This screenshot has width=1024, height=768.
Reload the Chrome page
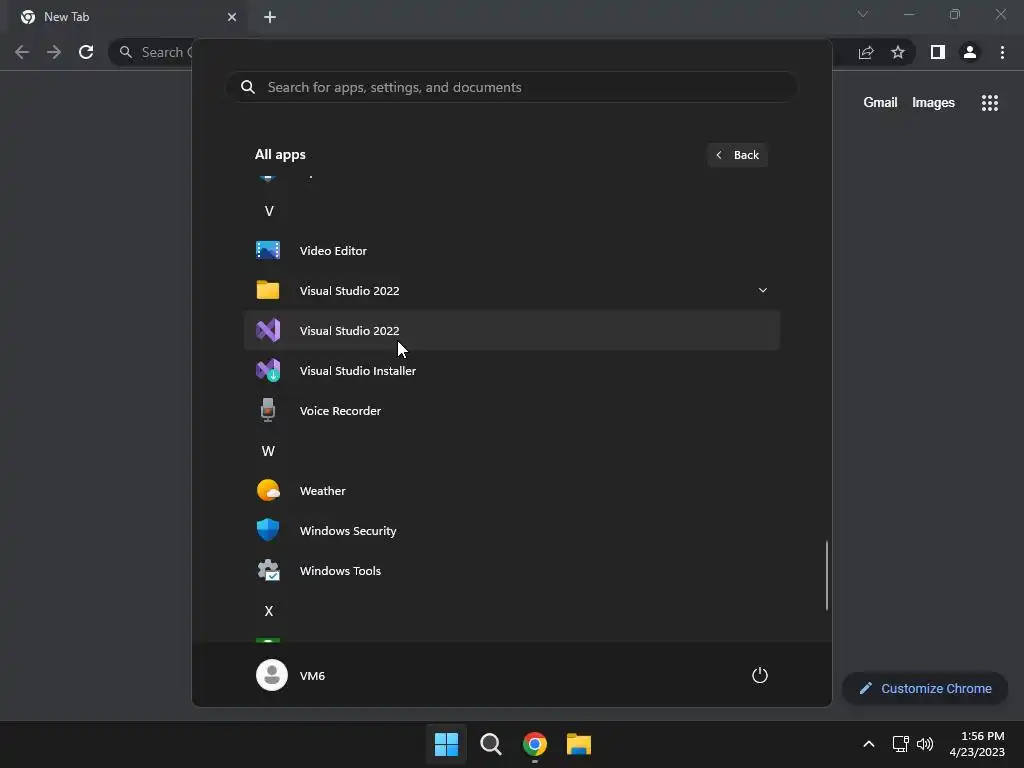(86, 52)
